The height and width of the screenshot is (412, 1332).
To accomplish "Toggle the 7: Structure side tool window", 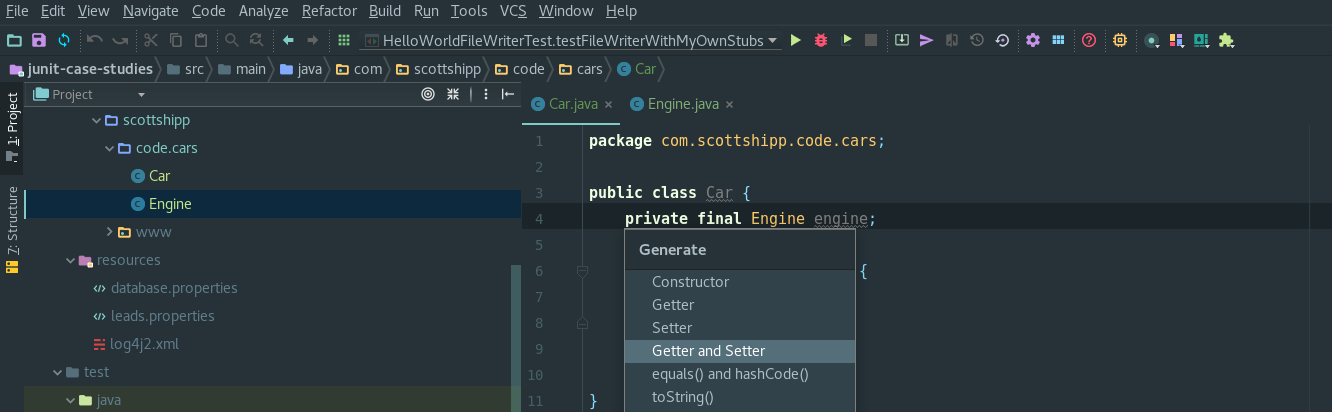I will coord(12,228).
